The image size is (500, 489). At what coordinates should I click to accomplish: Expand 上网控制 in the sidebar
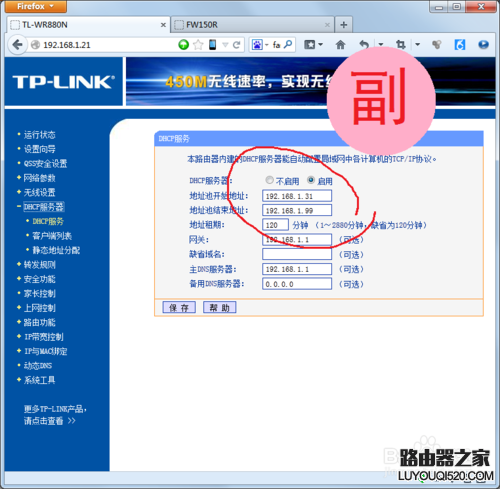point(39,308)
